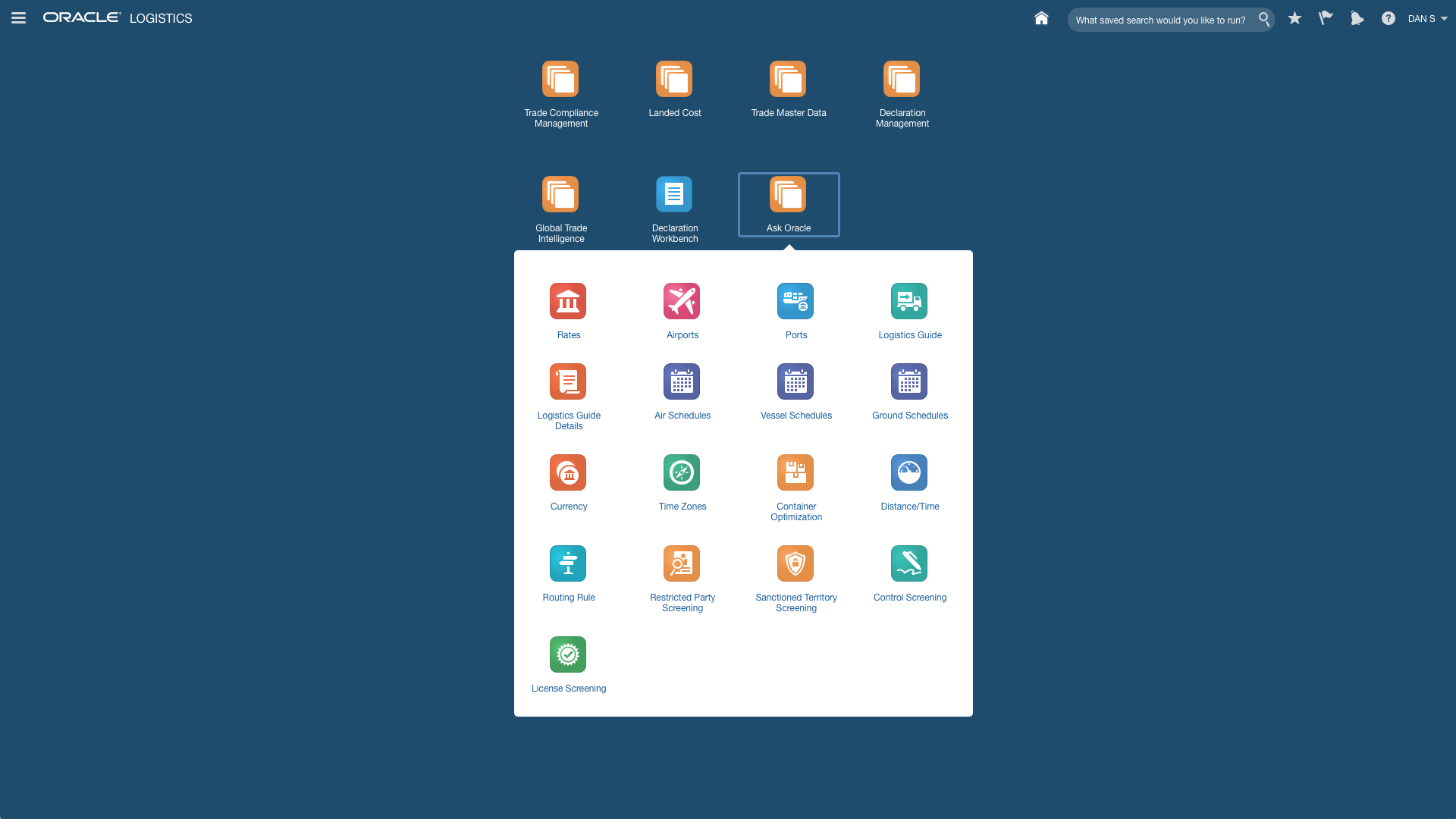The height and width of the screenshot is (819, 1456).
Task: Open the Logistics Guide truck icon
Action: (909, 301)
